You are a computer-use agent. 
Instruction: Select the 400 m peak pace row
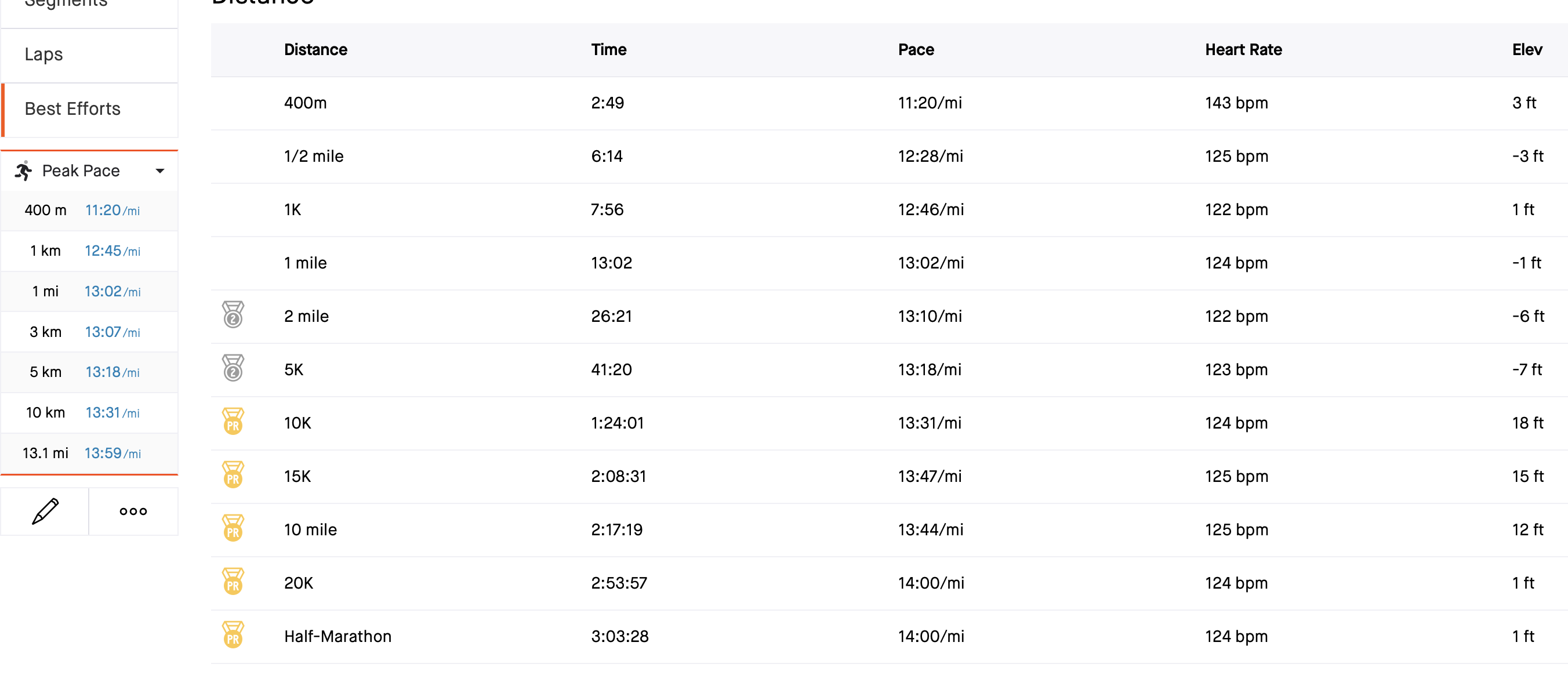click(x=89, y=211)
